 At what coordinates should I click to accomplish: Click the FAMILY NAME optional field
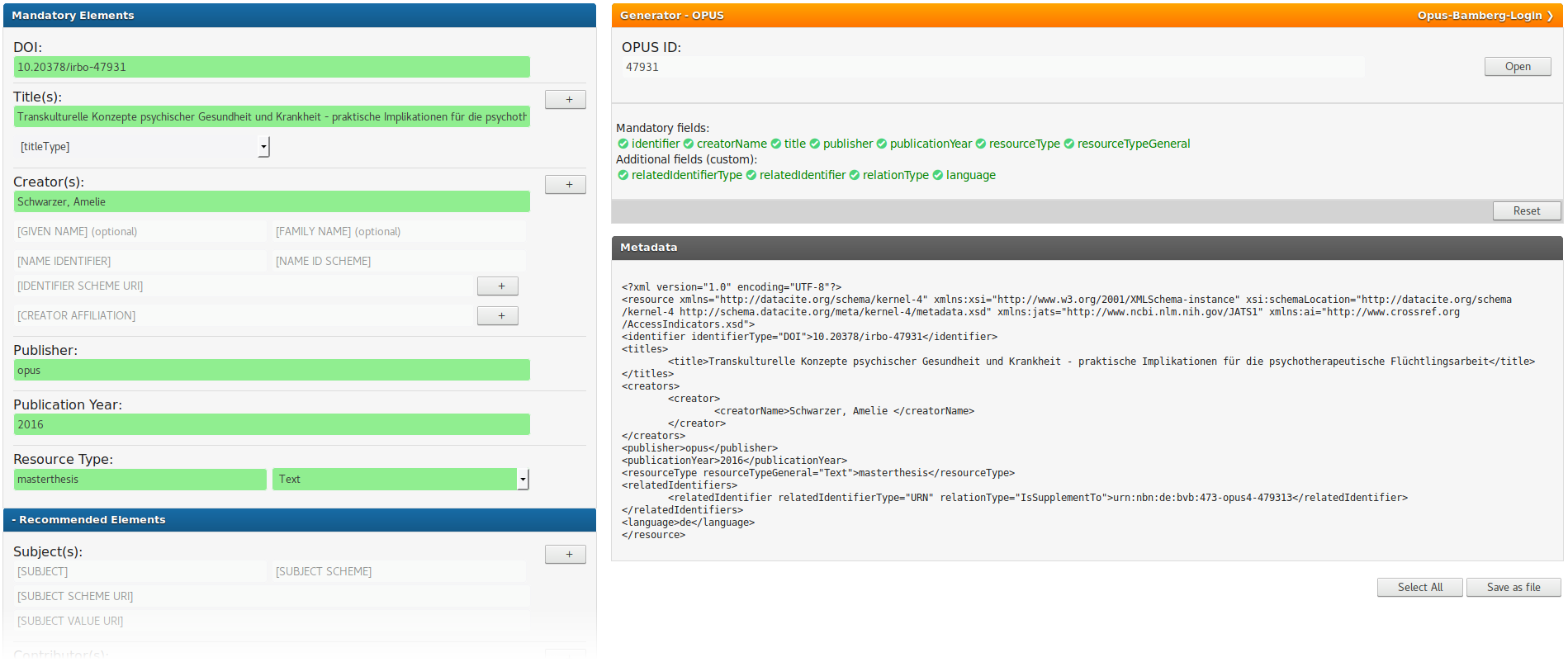point(399,232)
